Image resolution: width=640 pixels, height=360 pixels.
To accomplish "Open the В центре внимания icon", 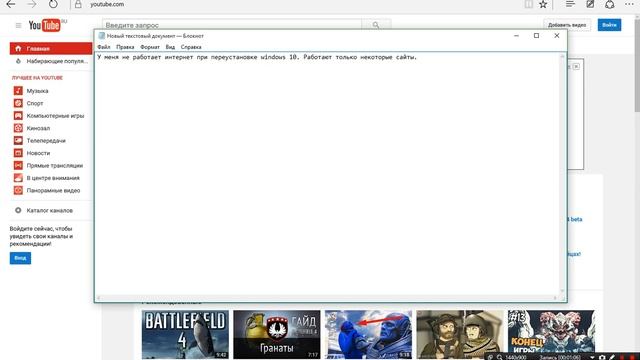I will coord(18,178).
